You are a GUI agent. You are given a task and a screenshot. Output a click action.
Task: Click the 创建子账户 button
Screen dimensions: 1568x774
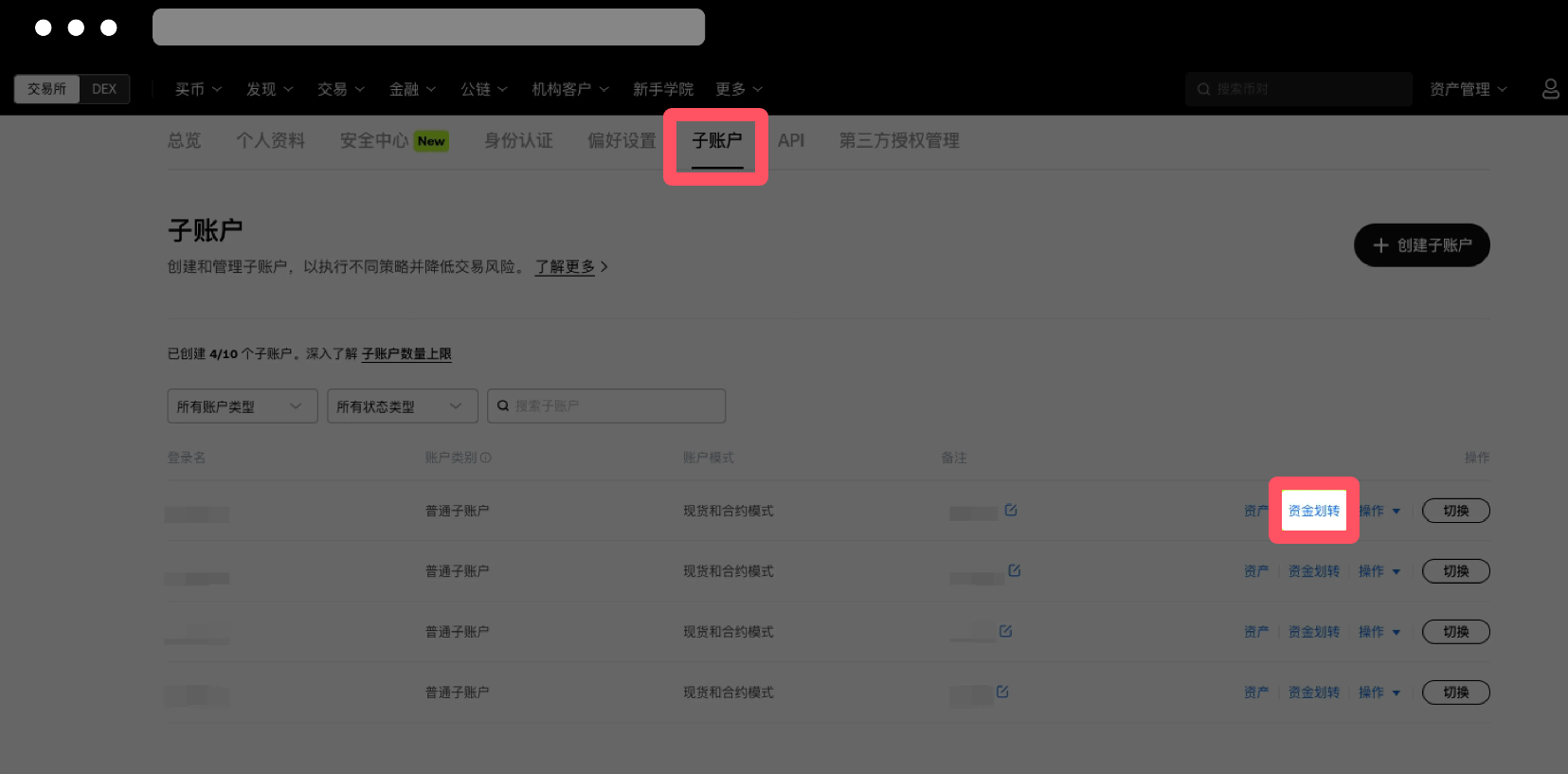click(1421, 245)
